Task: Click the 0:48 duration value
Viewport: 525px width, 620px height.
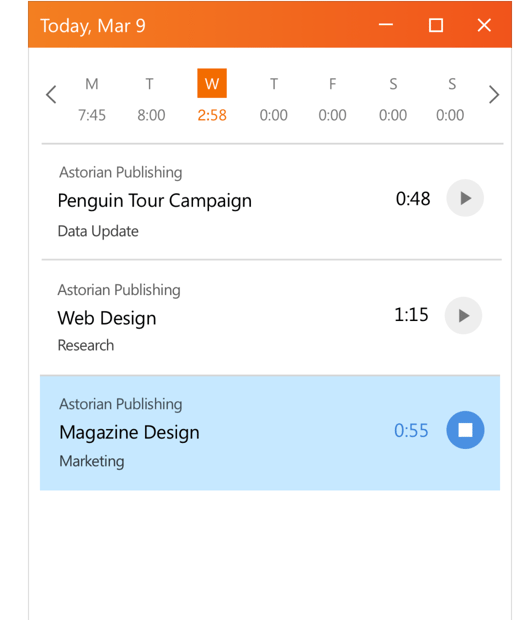Action: pyautogui.click(x=413, y=198)
